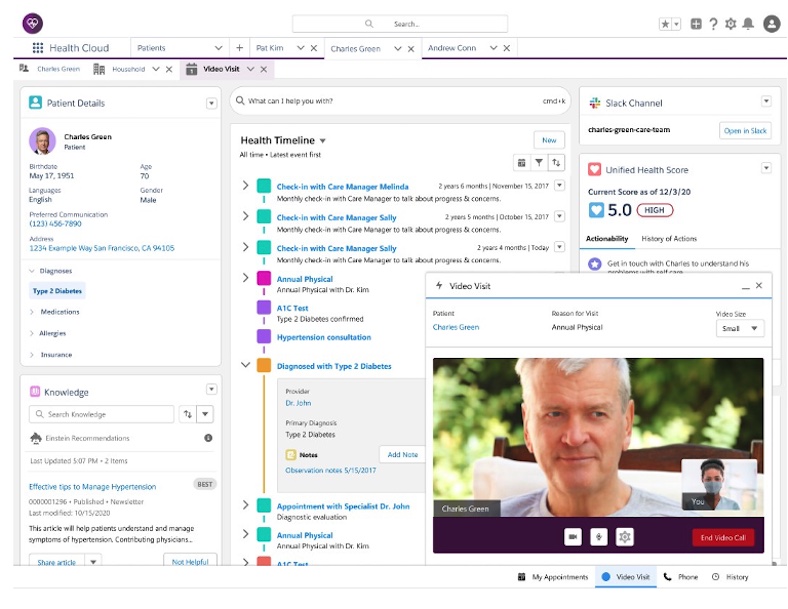This screenshot has width=788, height=609.
Task: Collapse Diagnosed with Type 2 Diabetes event
Action: coord(245,366)
